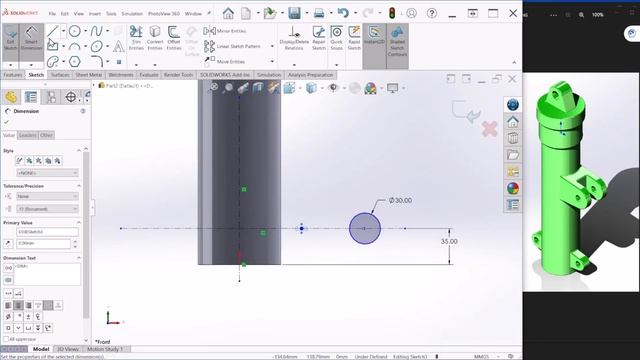
Task: Click the Convert Entities tool
Action: click(155, 38)
